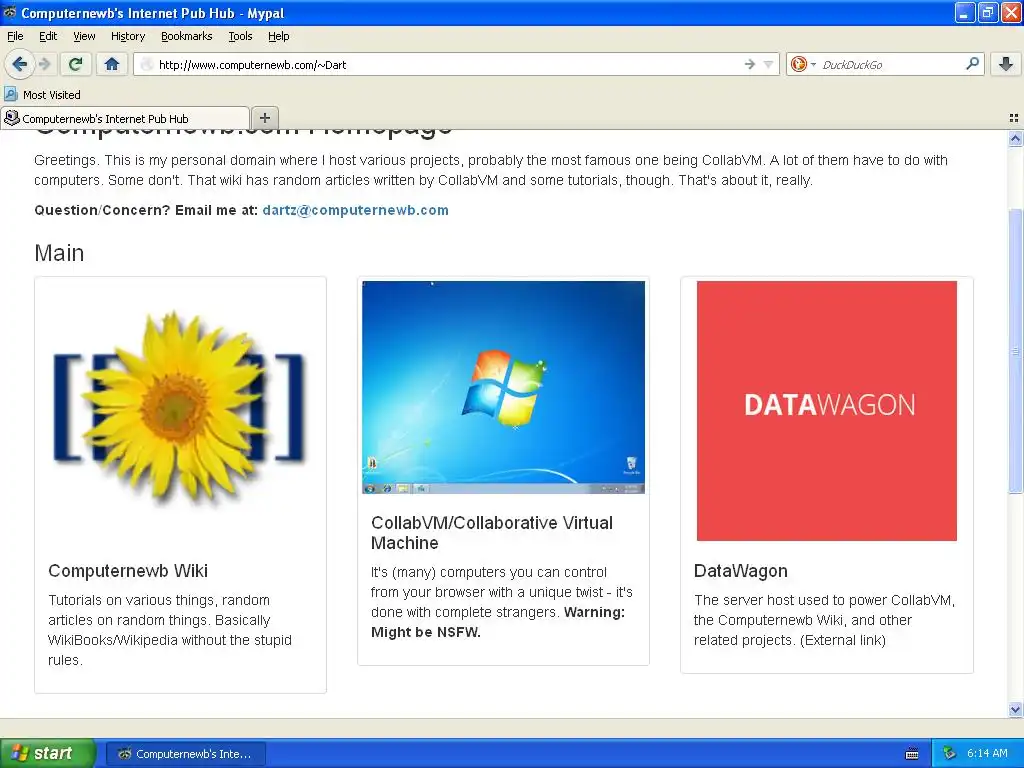Open the Windows start button
Image resolution: width=1024 pixels, height=768 pixels.
click(48, 753)
